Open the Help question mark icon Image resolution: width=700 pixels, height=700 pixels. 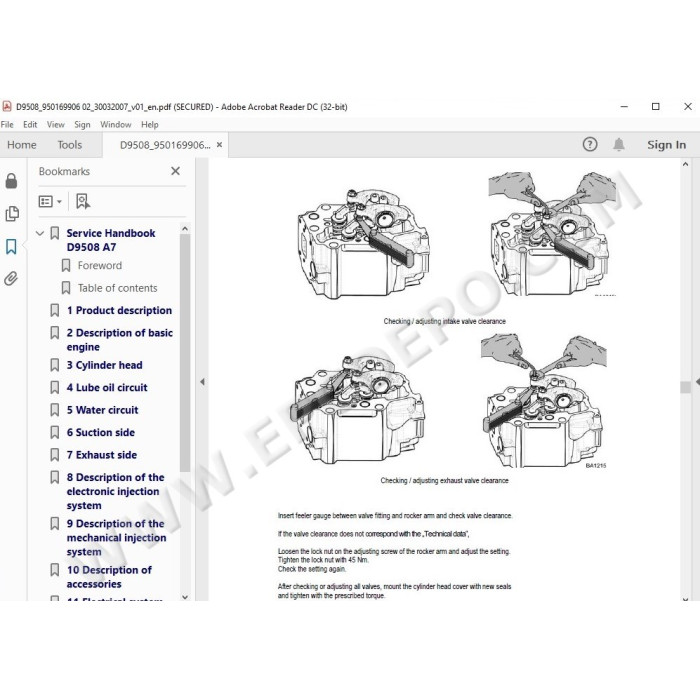[x=590, y=144]
